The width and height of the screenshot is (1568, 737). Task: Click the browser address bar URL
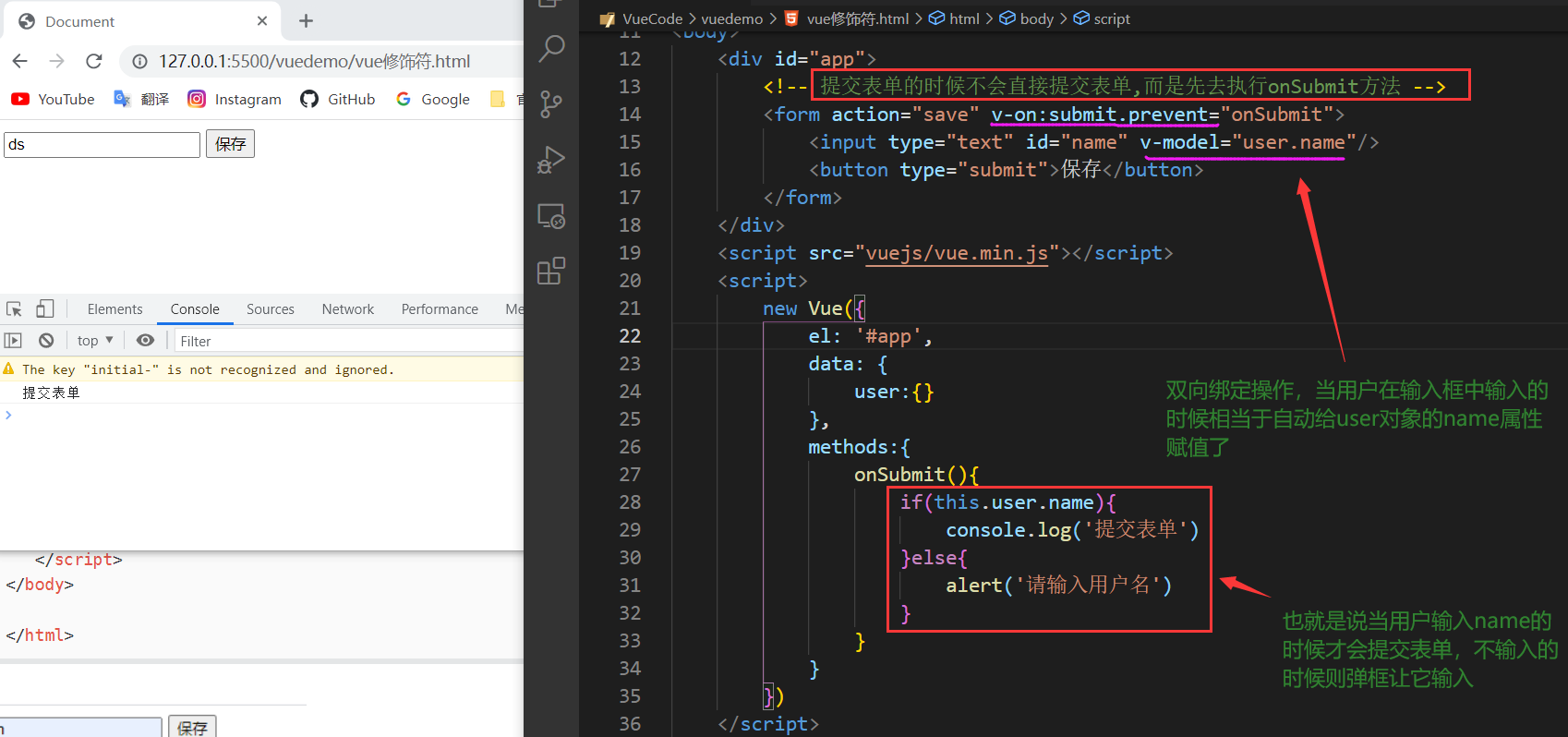pyautogui.click(x=314, y=61)
